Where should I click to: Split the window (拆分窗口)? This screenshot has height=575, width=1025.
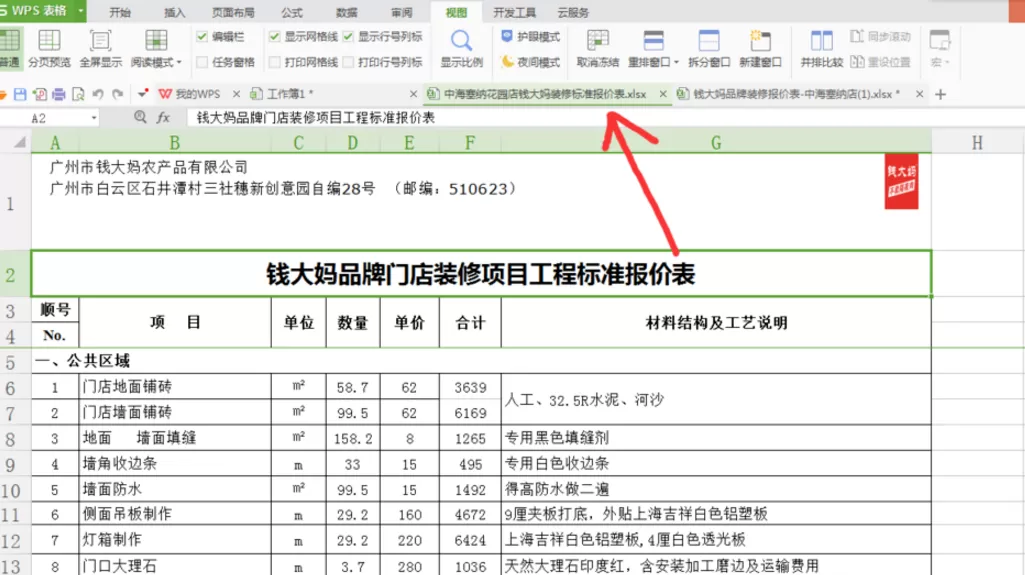709,48
